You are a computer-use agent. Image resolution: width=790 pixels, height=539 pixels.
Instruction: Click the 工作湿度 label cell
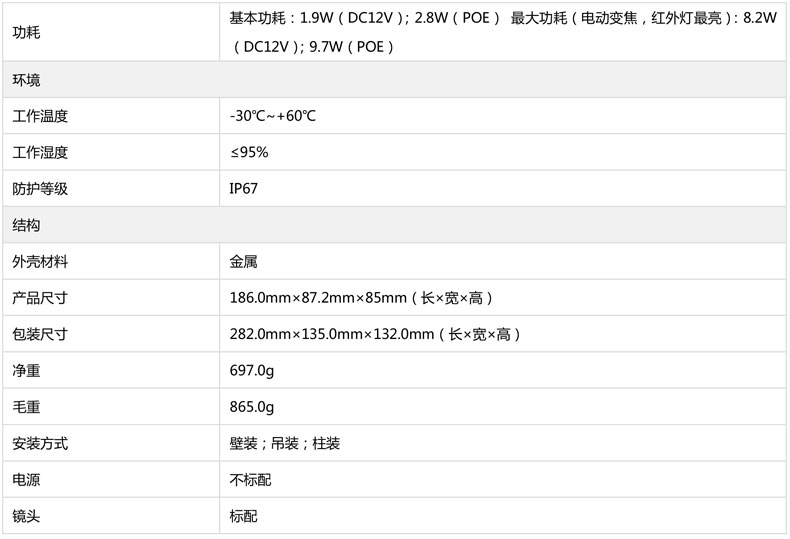pos(40,152)
